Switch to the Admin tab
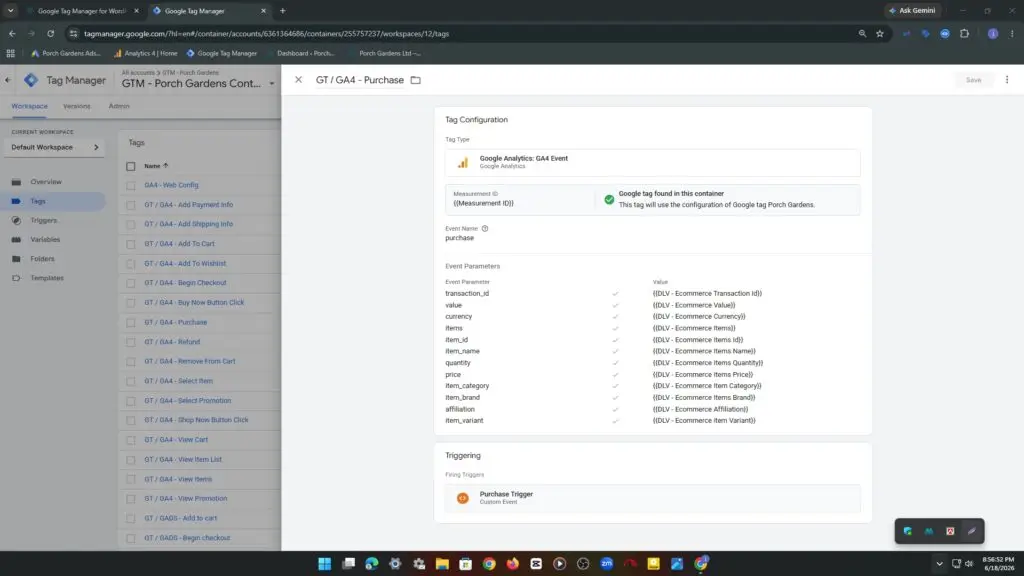Viewport: 1024px width, 576px height. pyautogui.click(x=119, y=106)
